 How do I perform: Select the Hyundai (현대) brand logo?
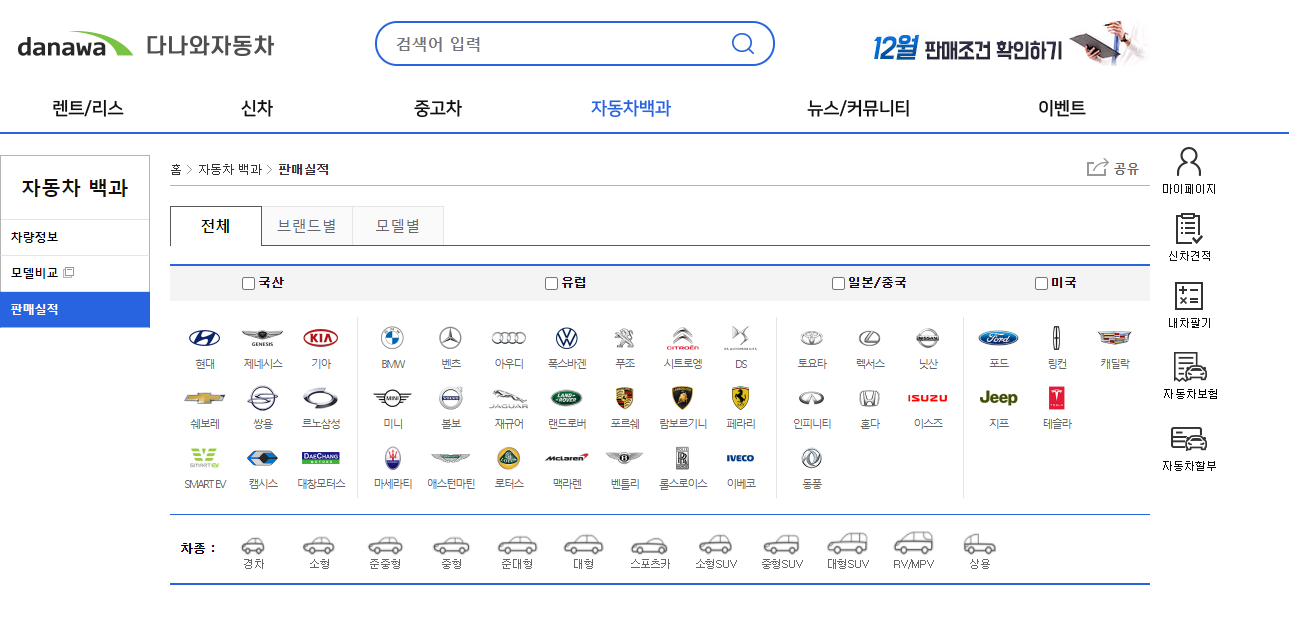click(x=205, y=338)
